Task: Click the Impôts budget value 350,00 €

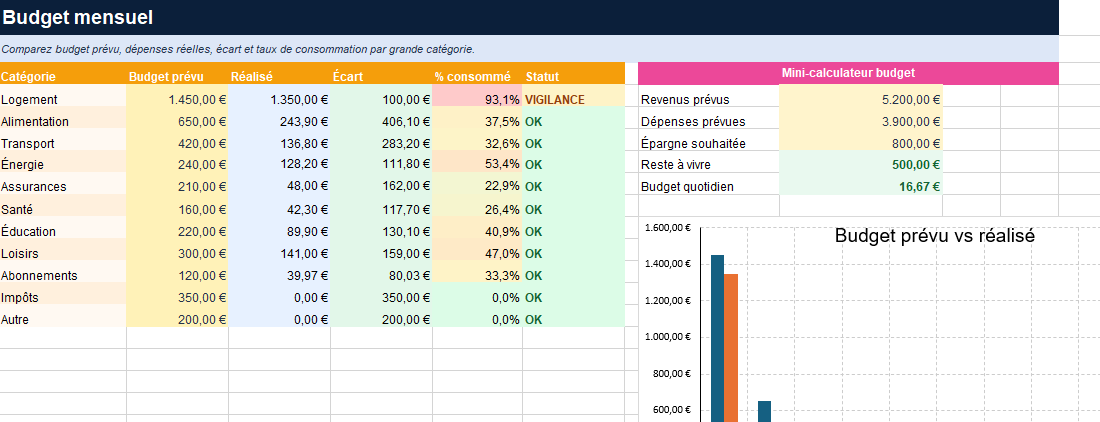Action: (177, 297)
